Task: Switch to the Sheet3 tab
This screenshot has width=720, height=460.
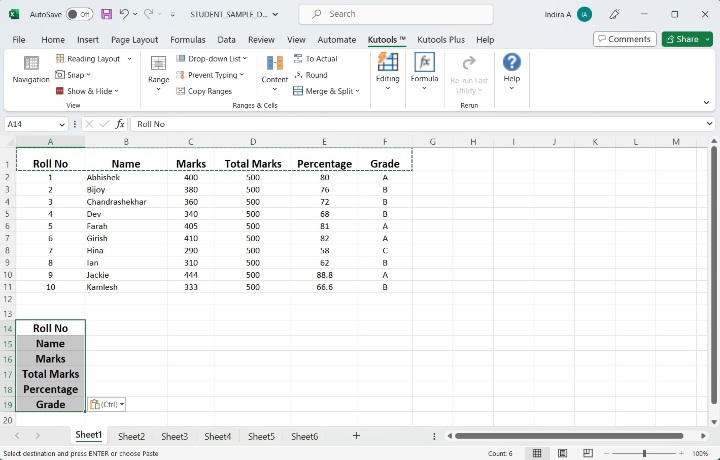Action: 174,436
